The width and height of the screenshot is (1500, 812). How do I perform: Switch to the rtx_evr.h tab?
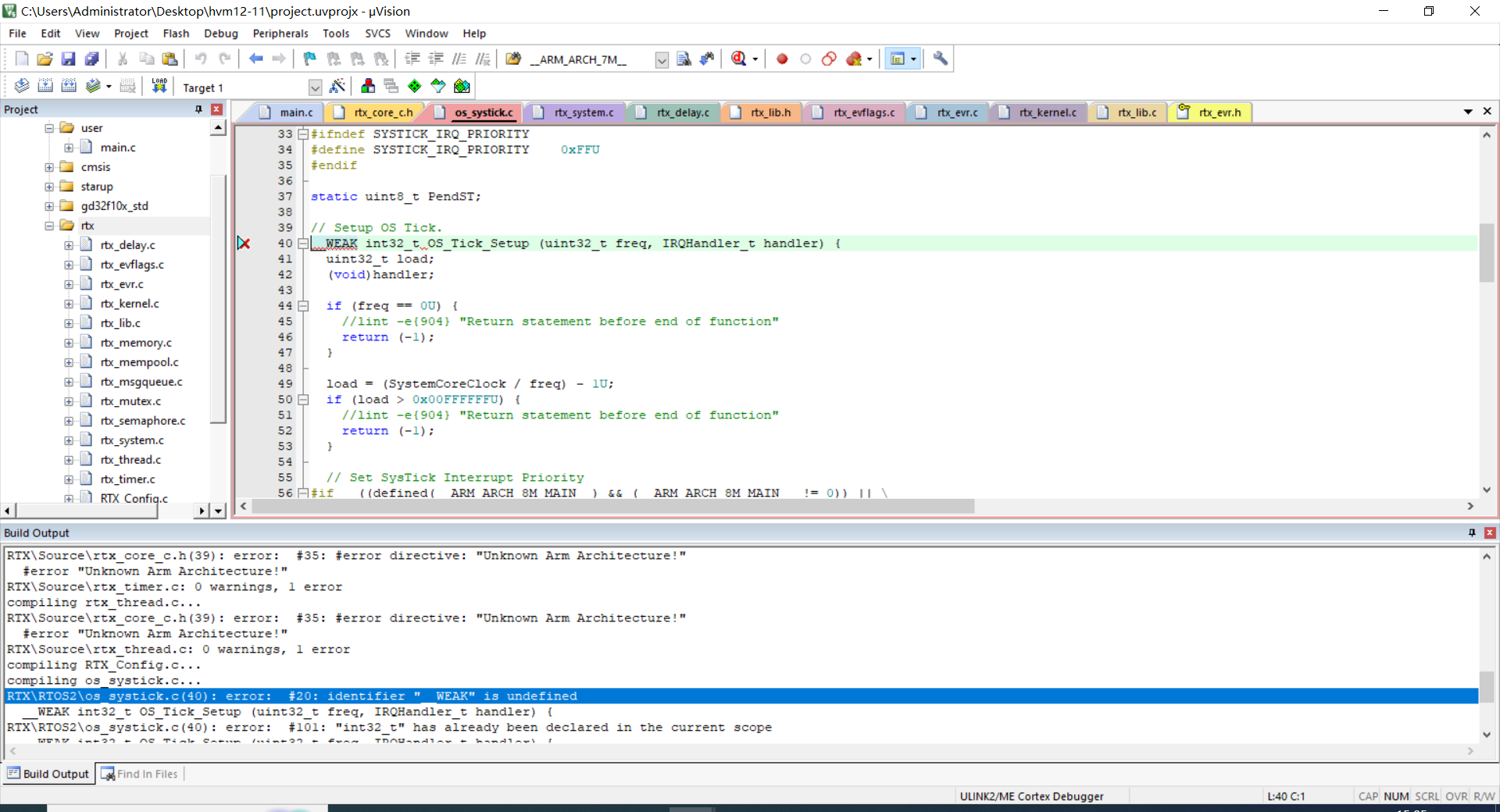tap(1210, 112)
